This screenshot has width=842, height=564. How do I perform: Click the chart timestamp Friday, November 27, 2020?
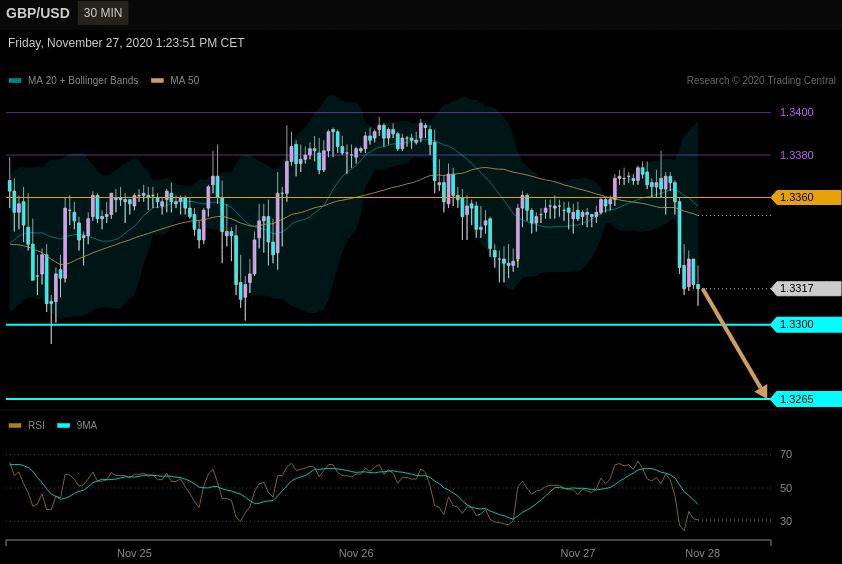(126, 43)
